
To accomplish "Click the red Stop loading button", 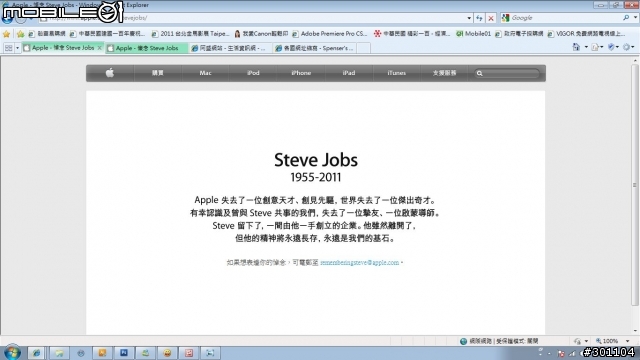I will 491,18.
